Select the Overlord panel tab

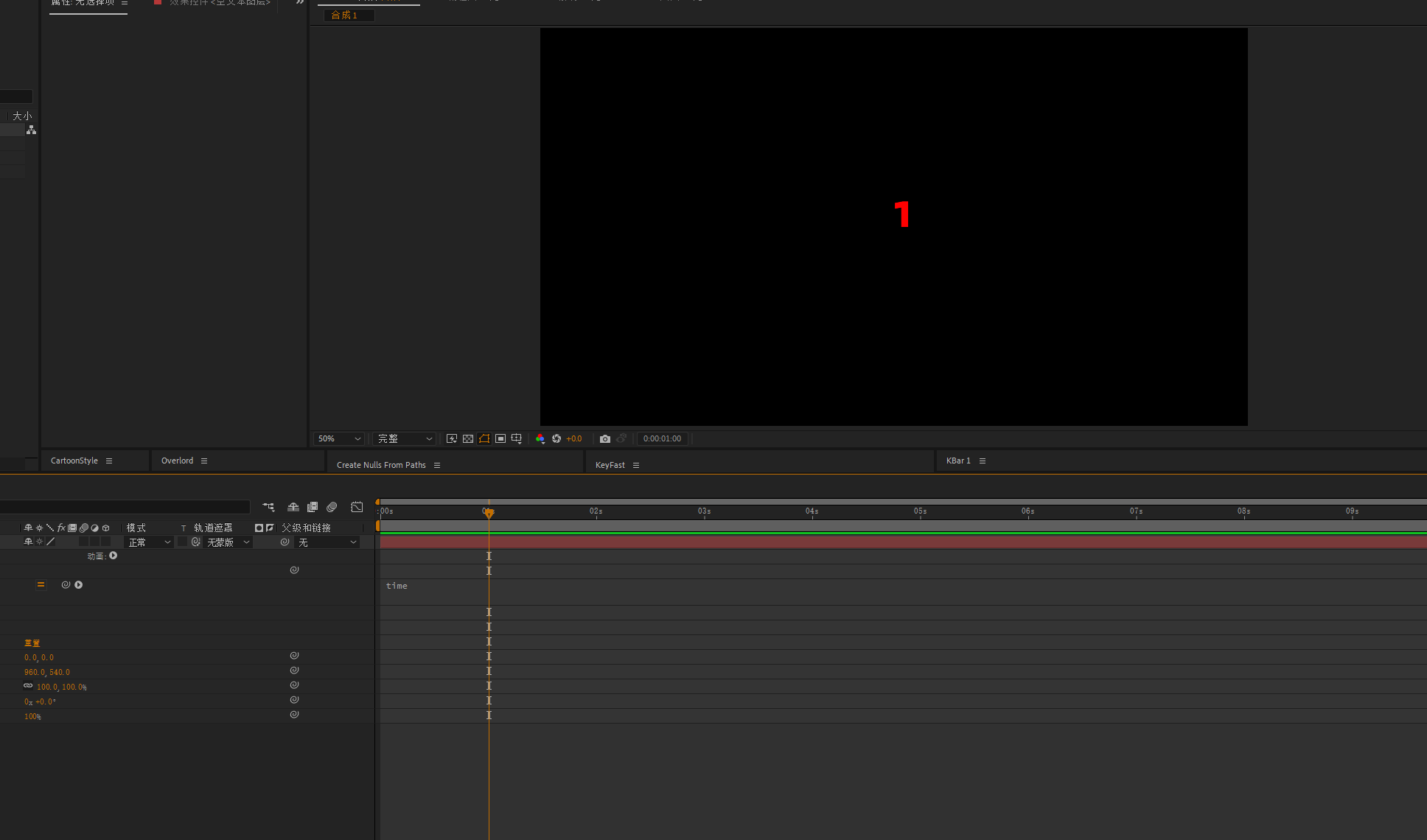coord(177,461)
